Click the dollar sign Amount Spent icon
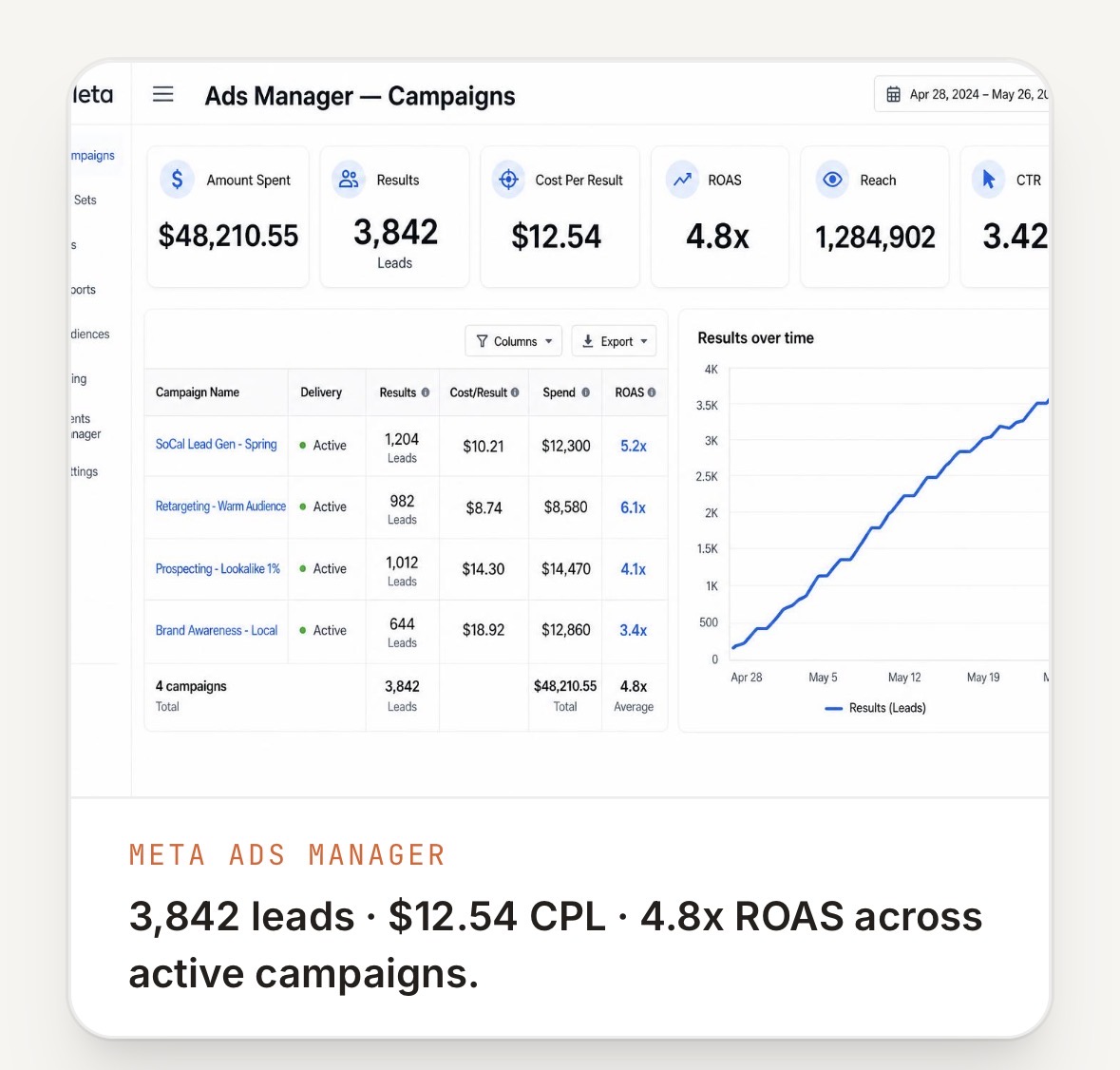This screenshot has width=1120, height=1070. [177, 180]
